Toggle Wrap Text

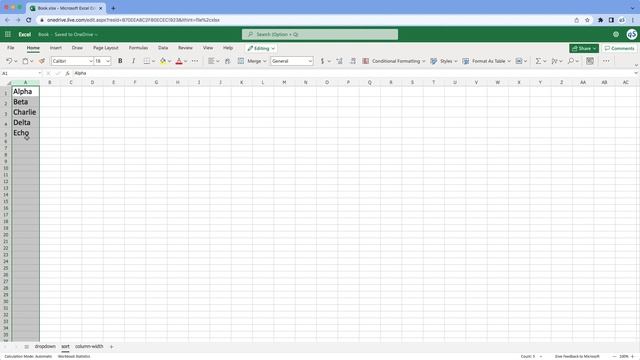(227, 61)
